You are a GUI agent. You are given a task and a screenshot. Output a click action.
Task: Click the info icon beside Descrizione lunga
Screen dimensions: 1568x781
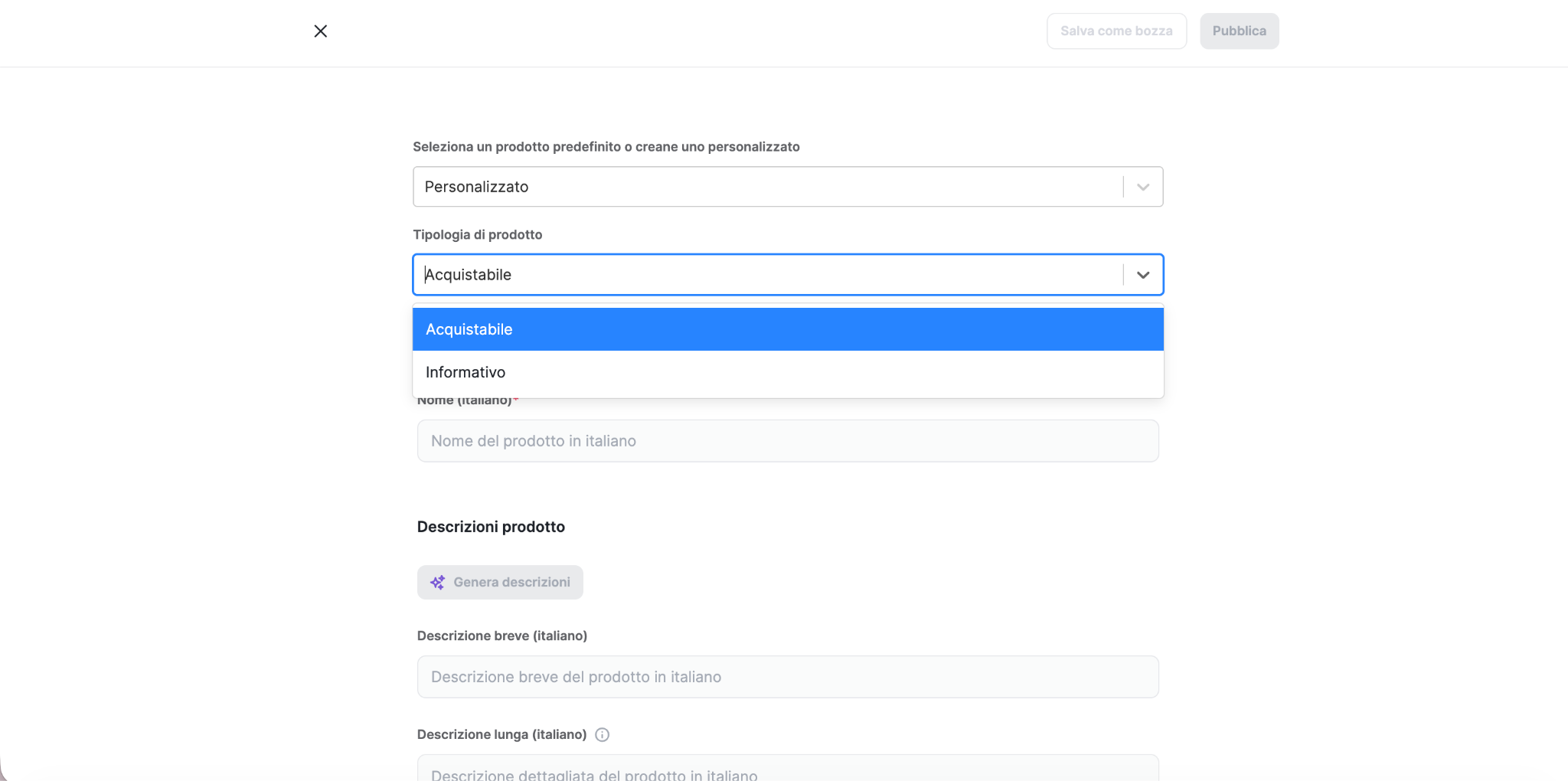tap(603, 735)
